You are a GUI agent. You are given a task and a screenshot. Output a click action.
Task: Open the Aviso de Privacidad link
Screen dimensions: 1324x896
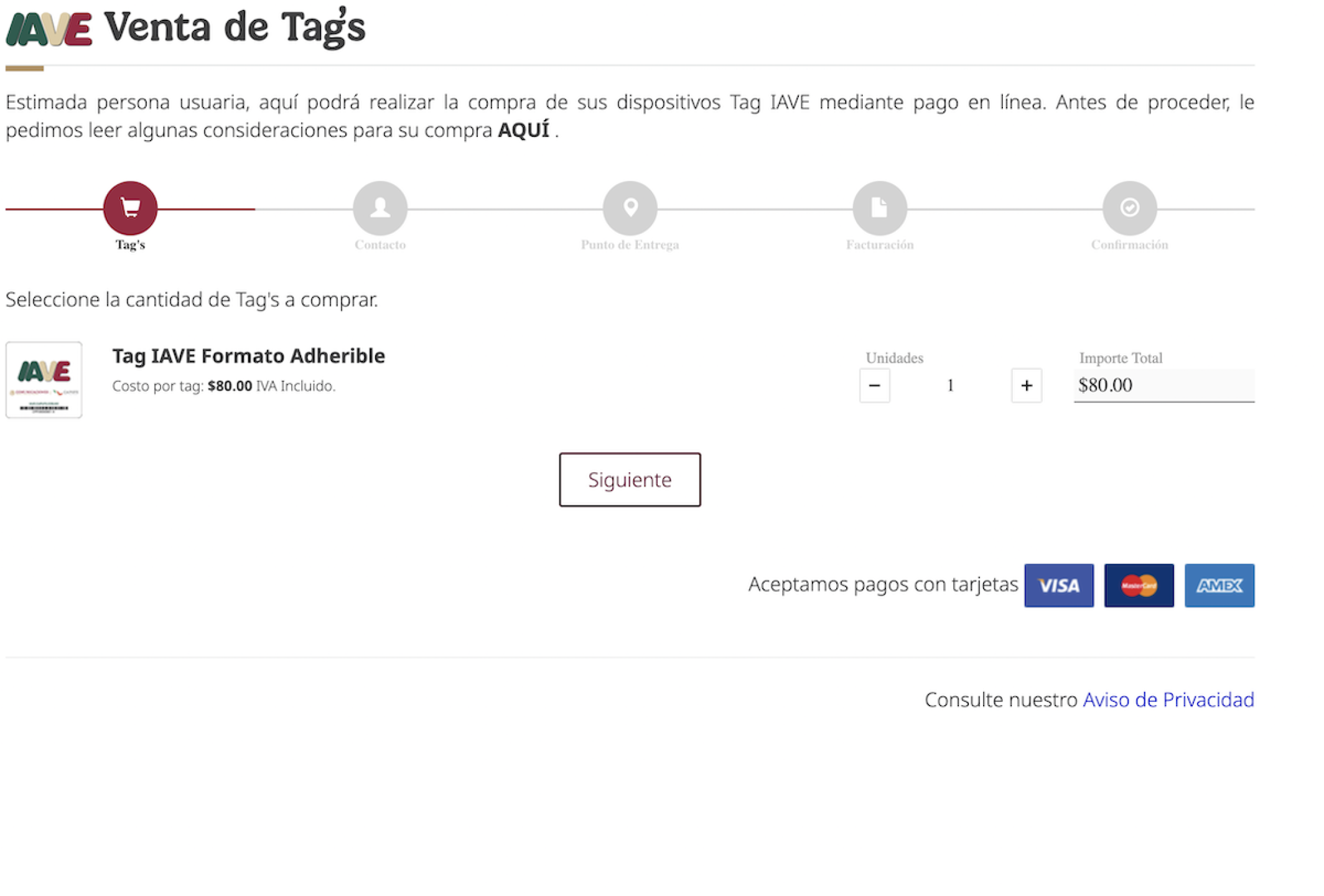[x=1168, y=700]
